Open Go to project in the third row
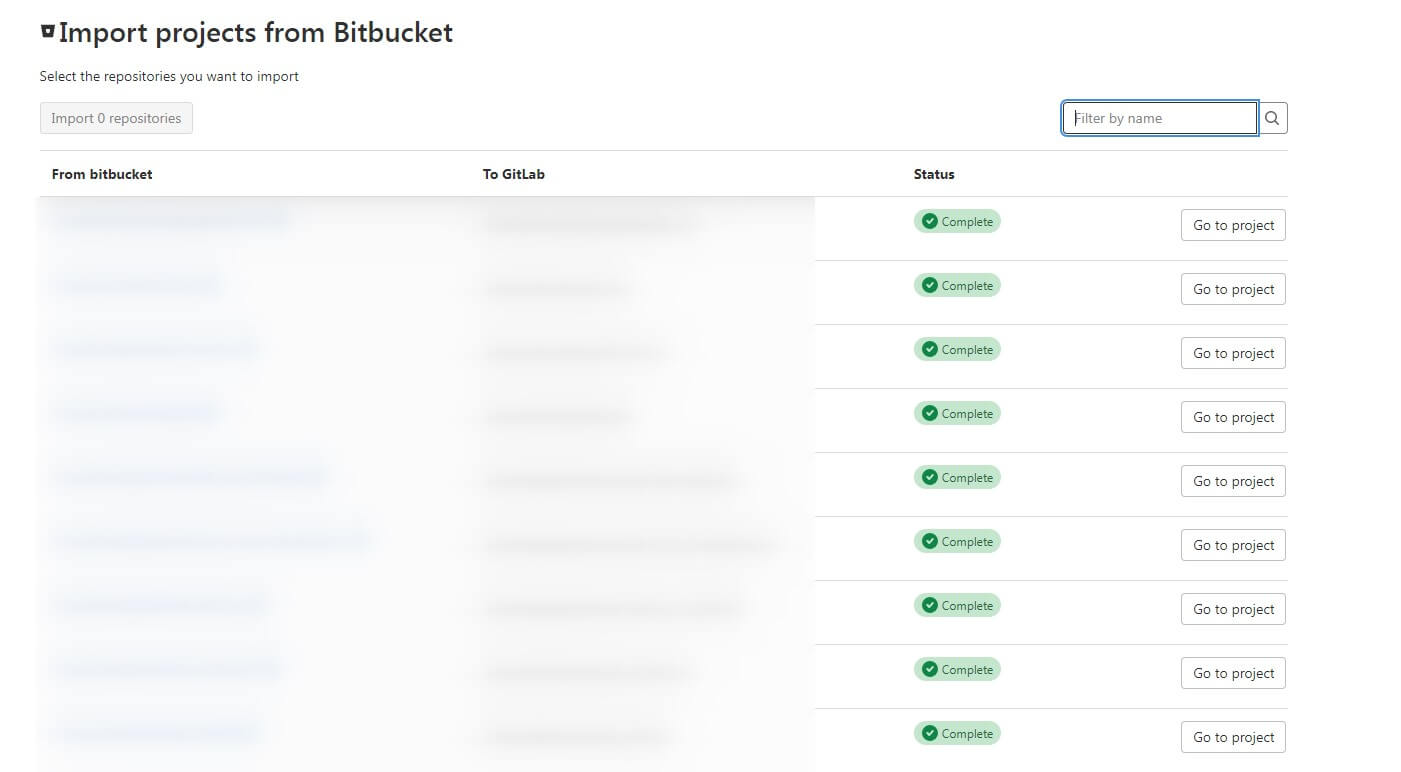The height and width of the screenshot is (772, 1401). click(1233, 353)
